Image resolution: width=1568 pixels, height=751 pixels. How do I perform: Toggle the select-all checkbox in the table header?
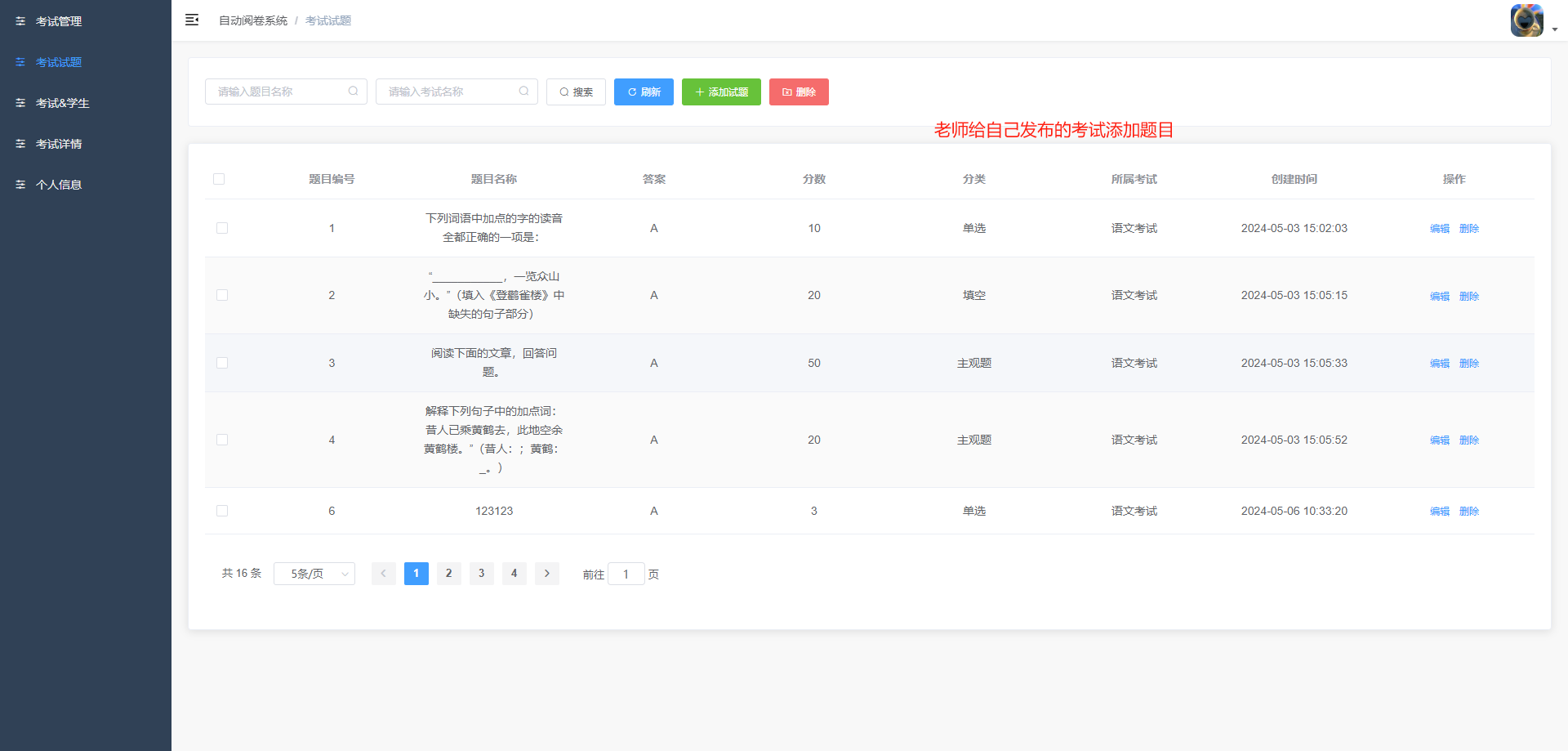[219, 178]
